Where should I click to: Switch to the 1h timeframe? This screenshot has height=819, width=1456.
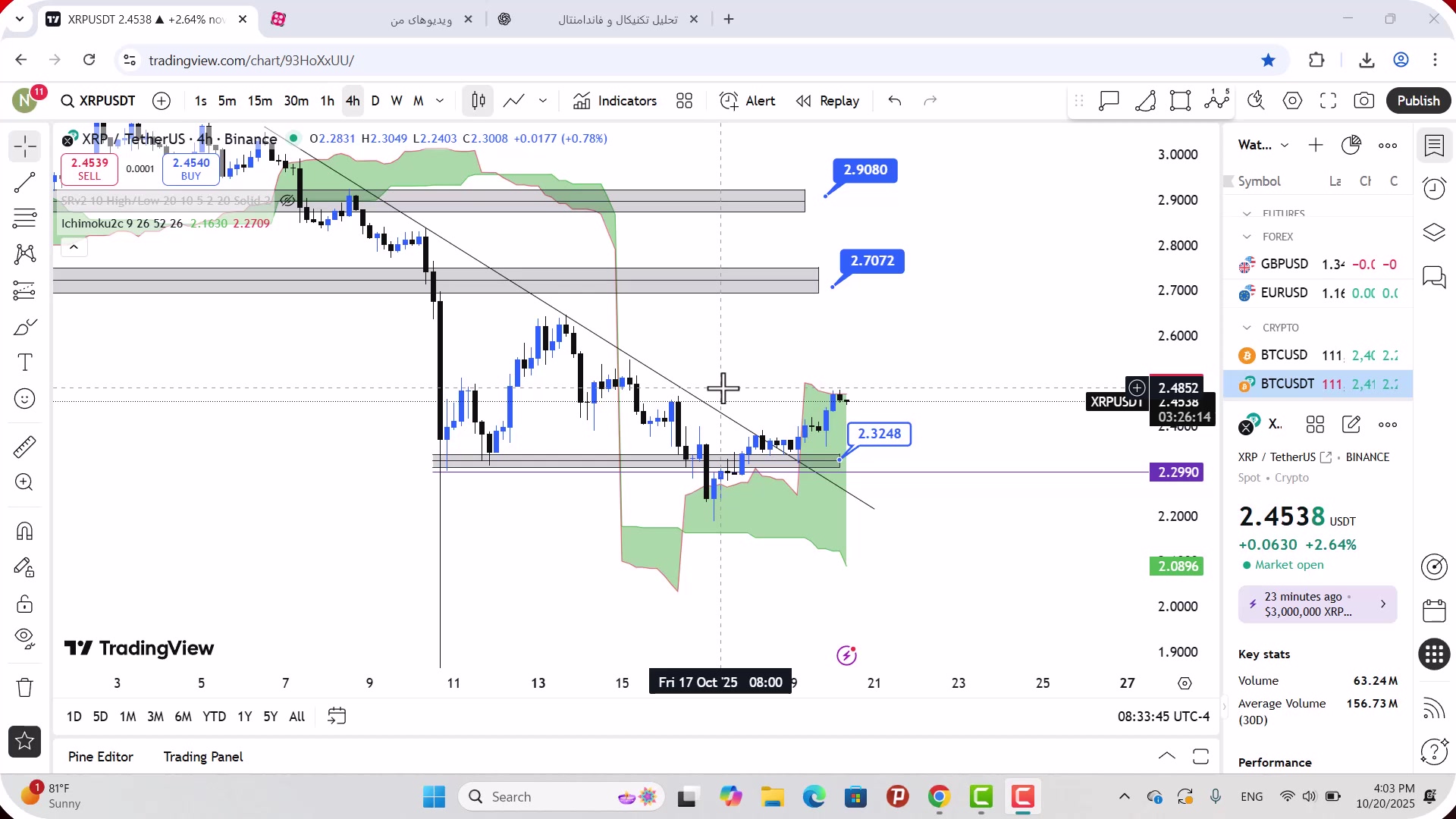coord(327,101)
